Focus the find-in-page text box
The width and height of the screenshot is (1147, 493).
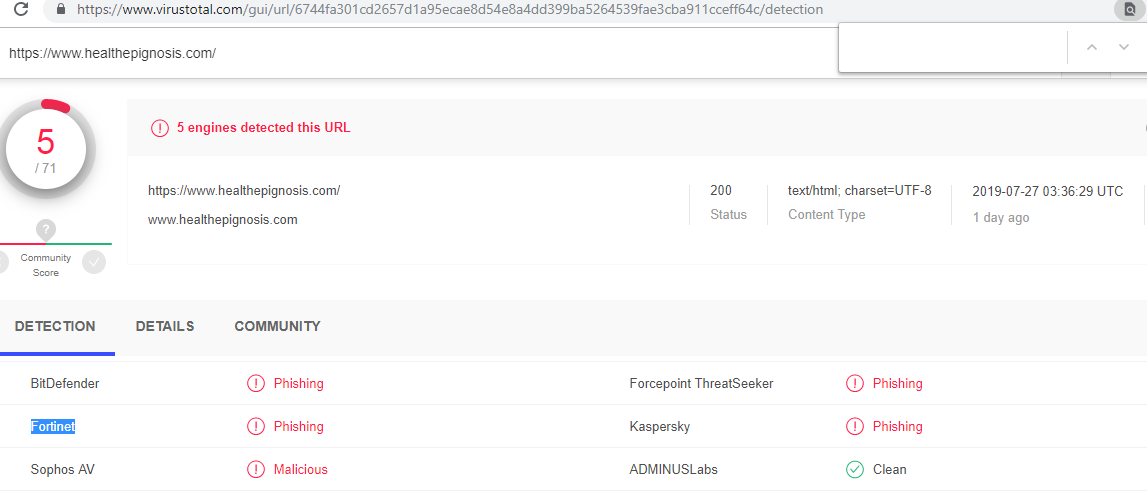[953, 48]
